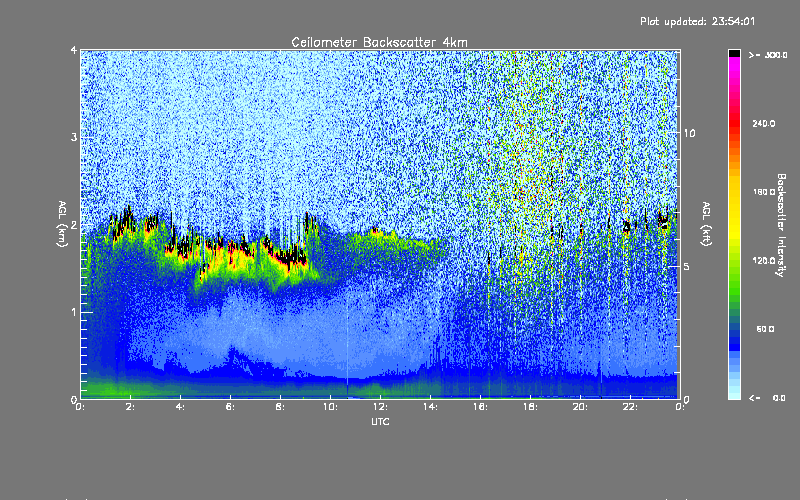This screenshot has width=800, height=500.
Task: Click the magenta section of the color bar
Action: click(734, 66)
